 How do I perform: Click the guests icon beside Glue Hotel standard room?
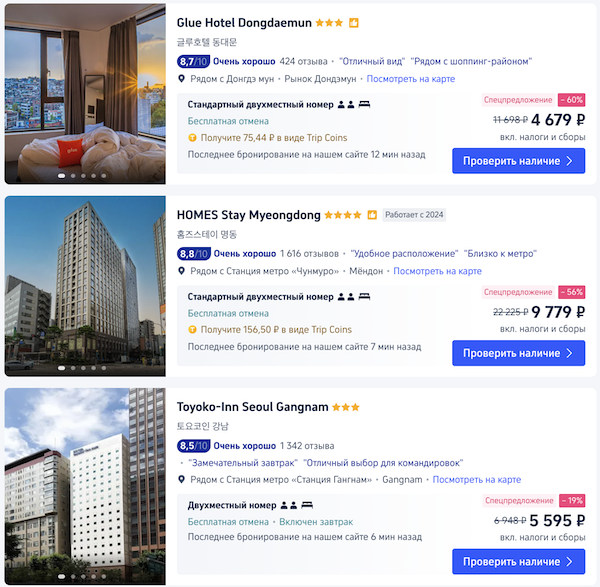(346, 105)
